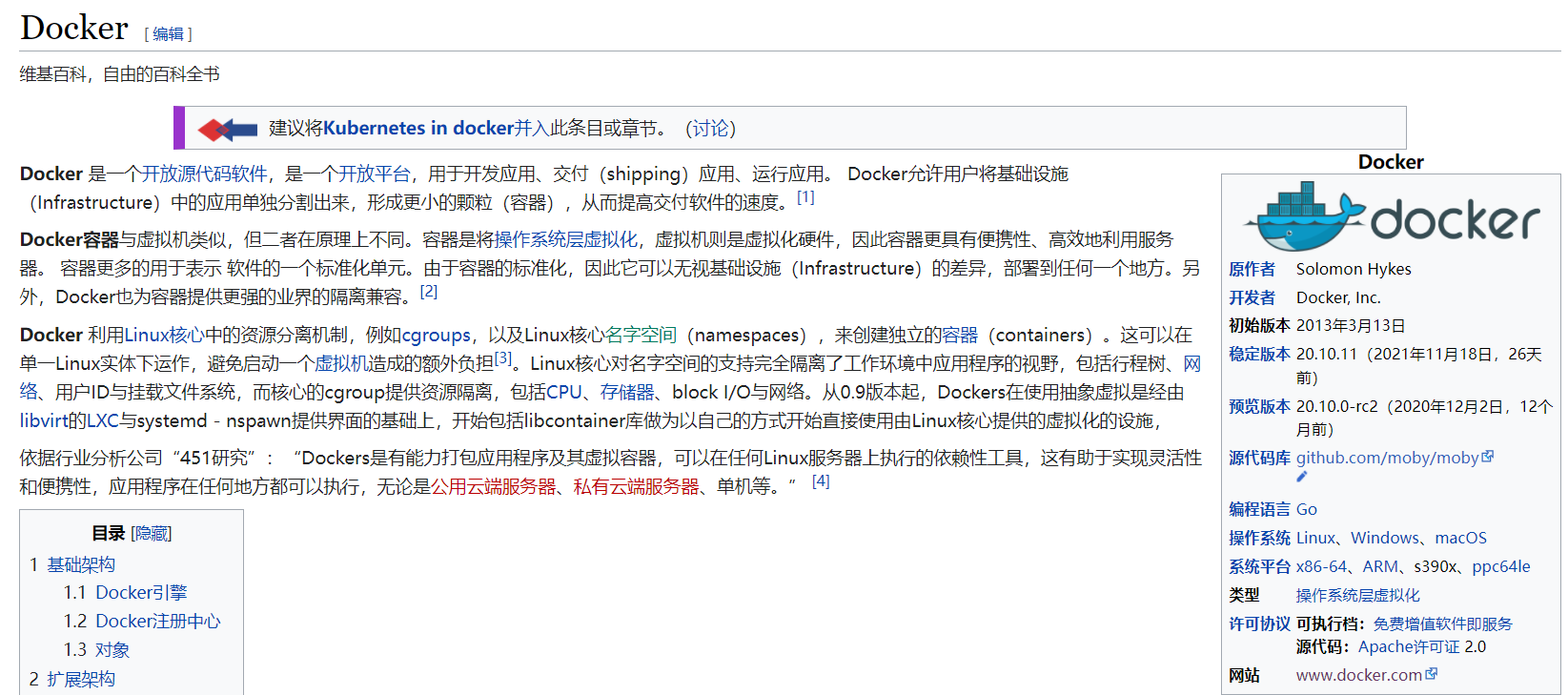Open the Linux link in infobox
Image resolution: width=1568 pixels, height=695 pixels.
click(1316, 539)
